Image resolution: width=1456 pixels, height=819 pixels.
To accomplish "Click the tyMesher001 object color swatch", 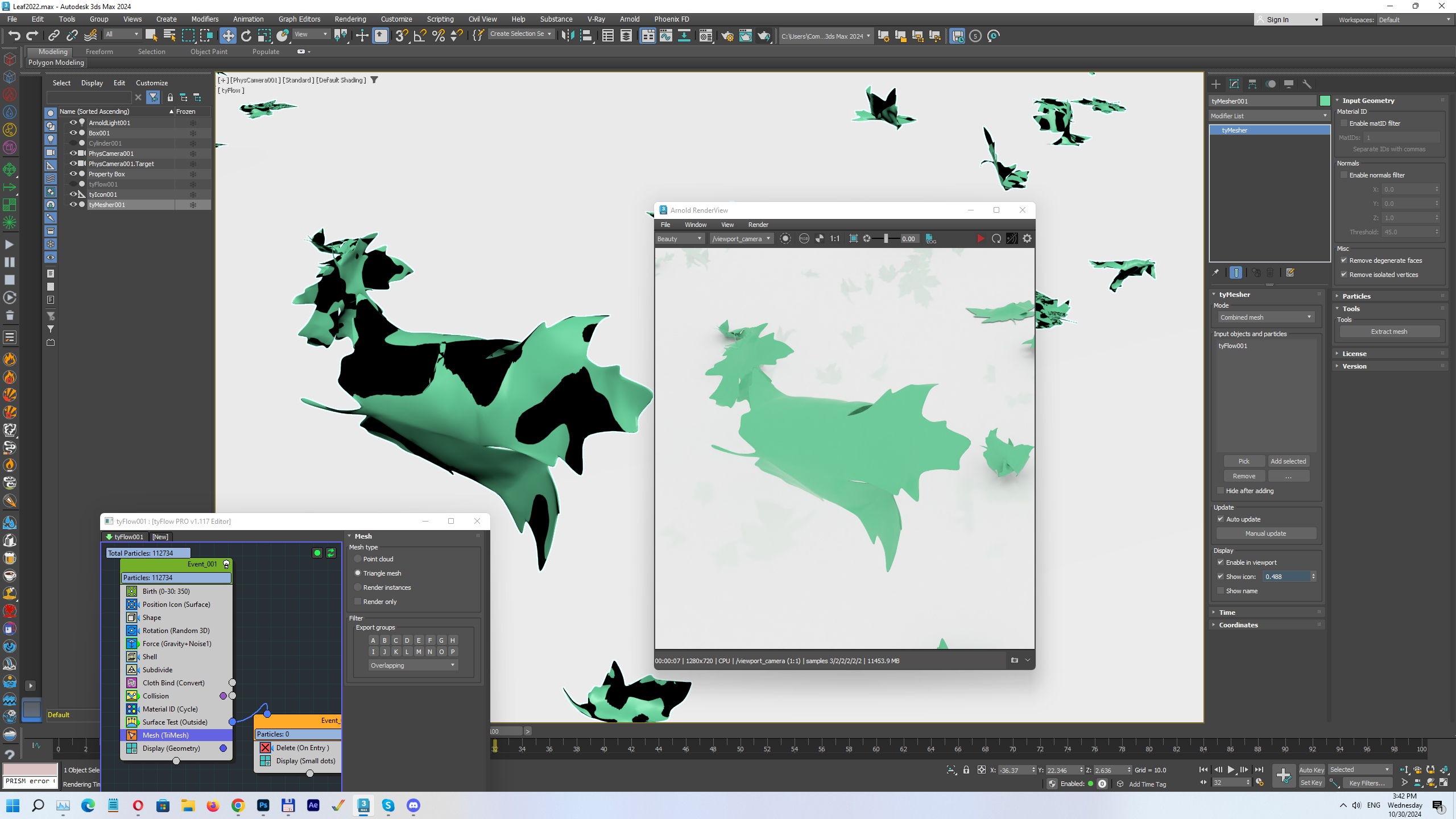I will tap(1325, 101).
